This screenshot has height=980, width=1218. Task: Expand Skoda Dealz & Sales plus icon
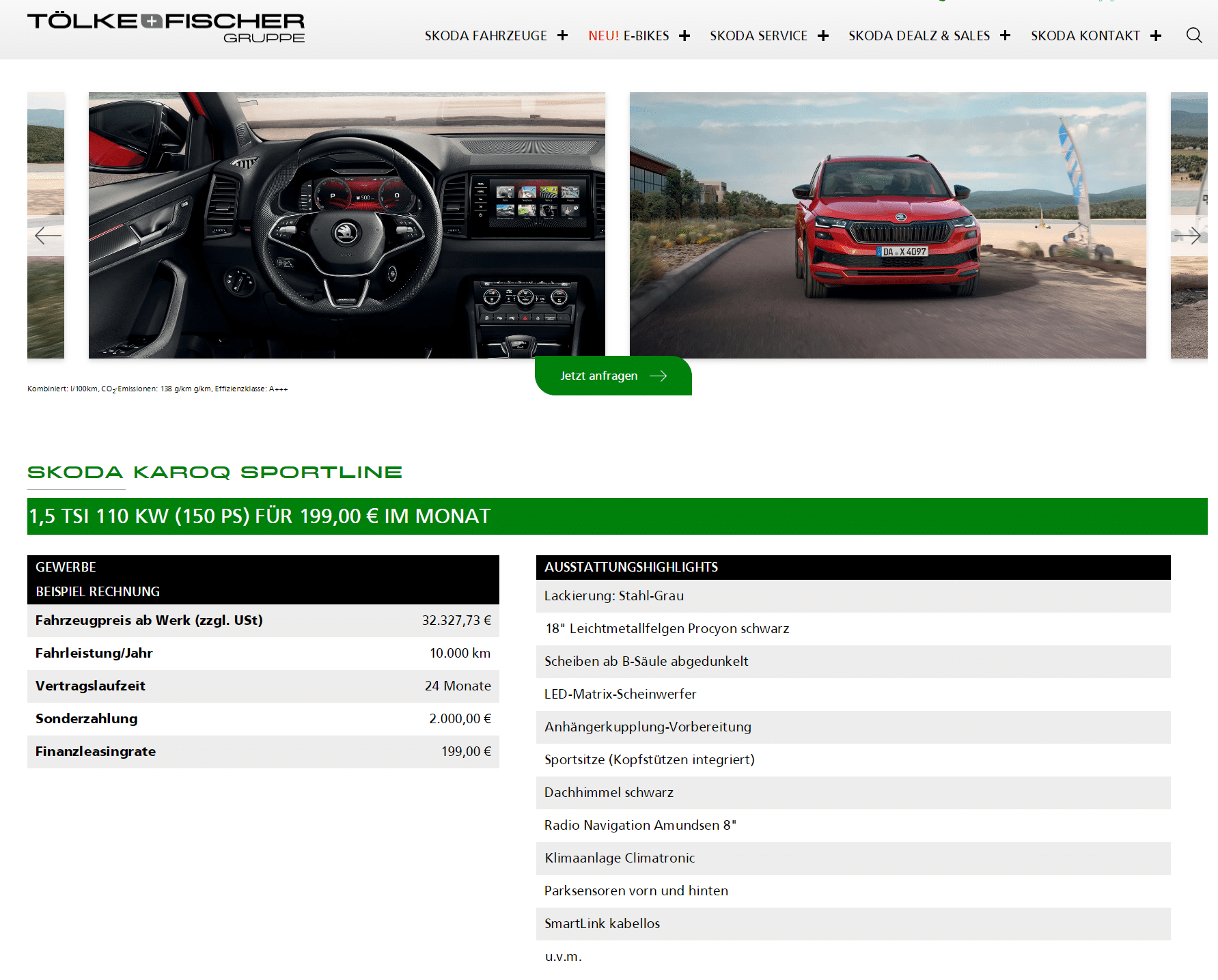pos(1005,36)
